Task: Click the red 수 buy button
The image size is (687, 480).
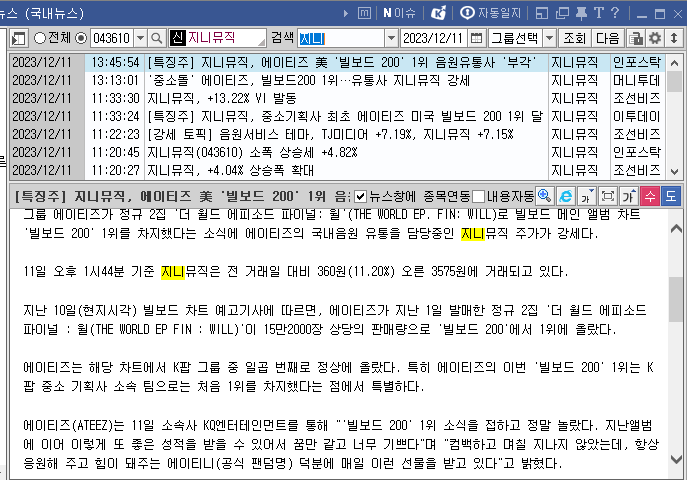Action: click(650, 196)
